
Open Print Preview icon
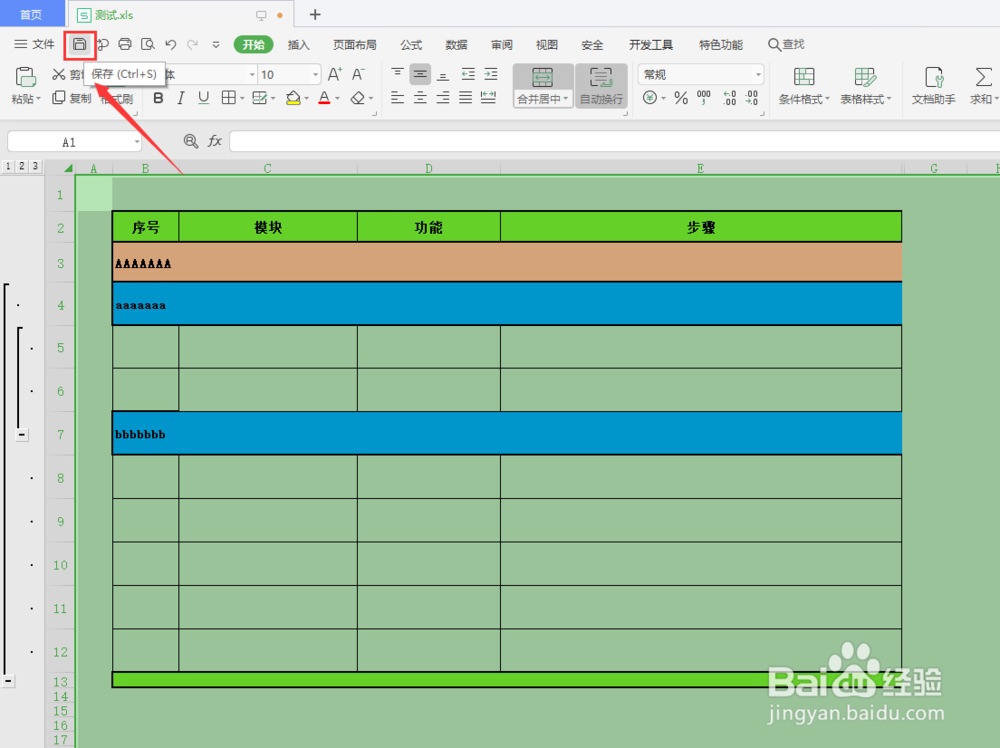(x=147, y=44)
